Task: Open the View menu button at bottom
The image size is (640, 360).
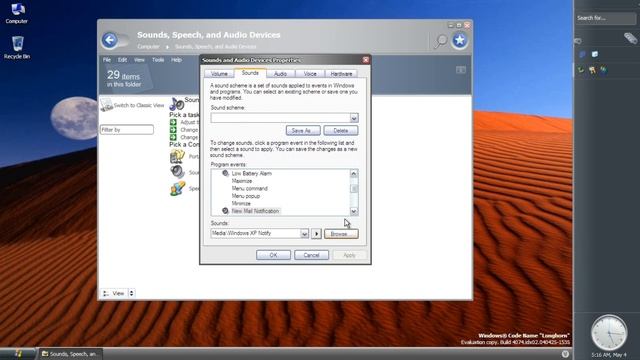Action: pyautogui.click(x=114, y=293)
